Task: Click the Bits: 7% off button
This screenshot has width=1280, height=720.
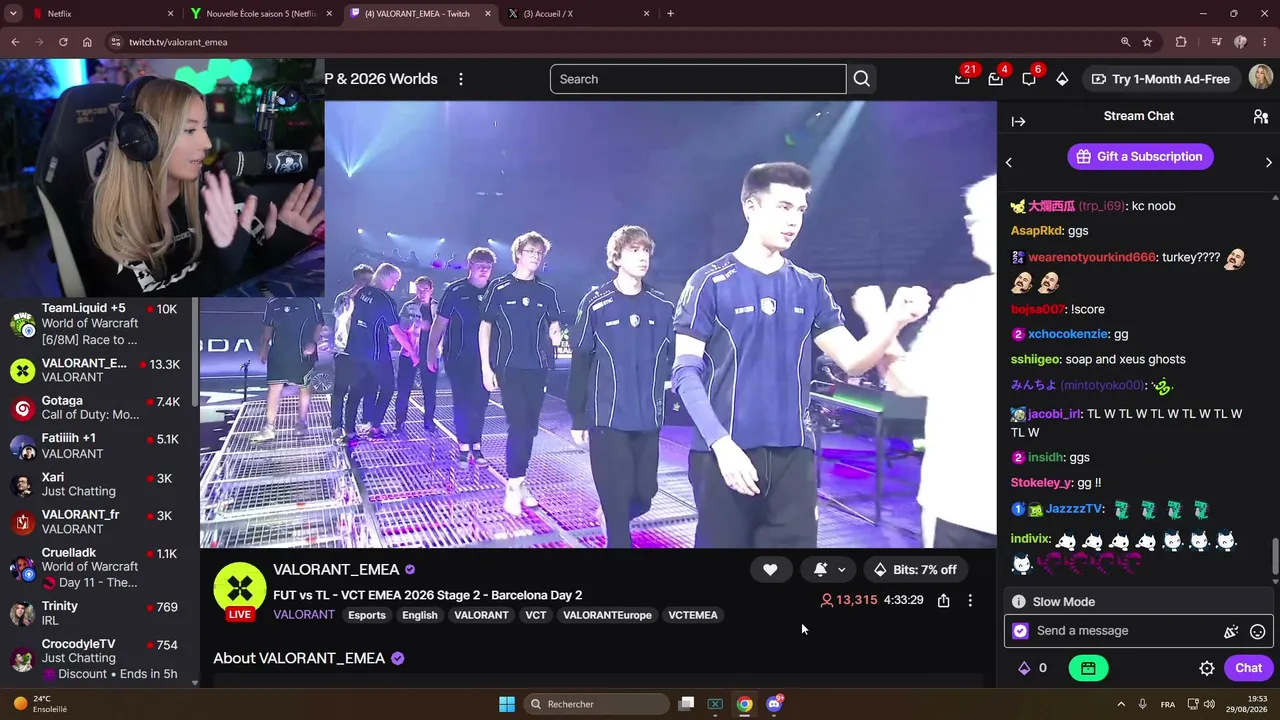Action: coord(915,570)
